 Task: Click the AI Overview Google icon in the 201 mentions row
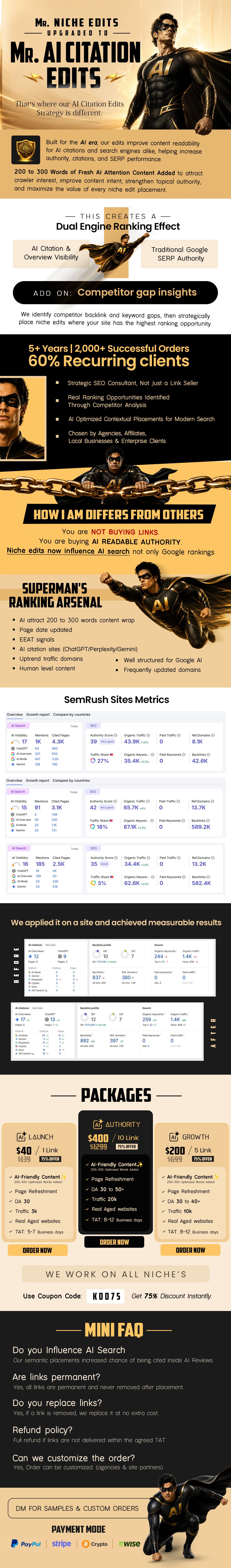tap(13, 754)
